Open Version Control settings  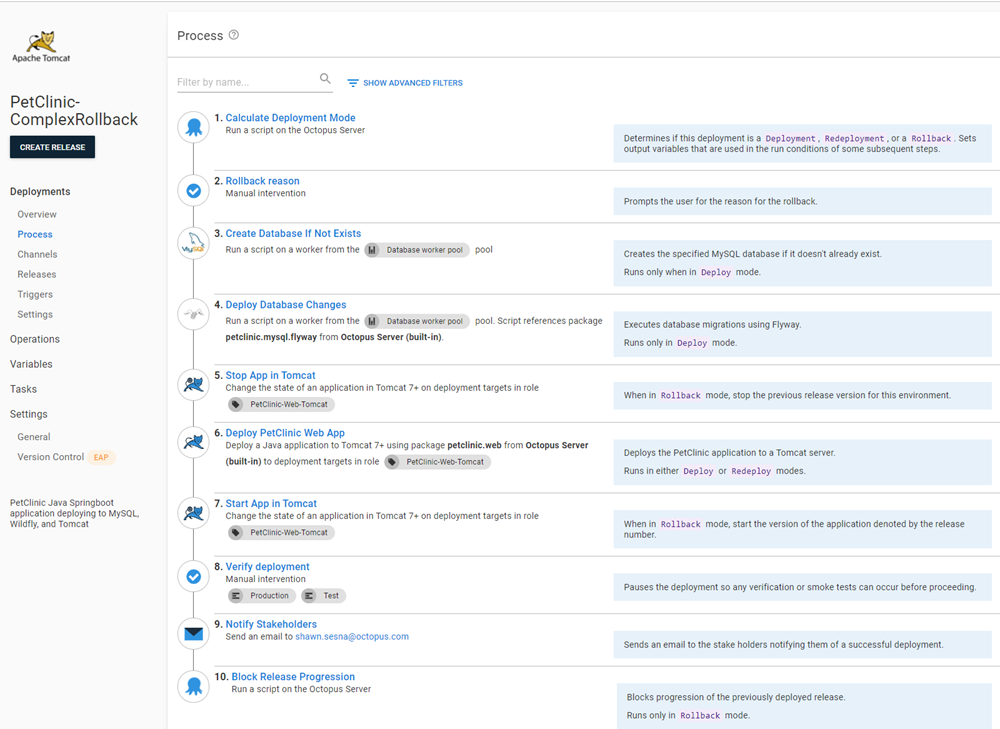pyautogui.click(x=50, y=457)
